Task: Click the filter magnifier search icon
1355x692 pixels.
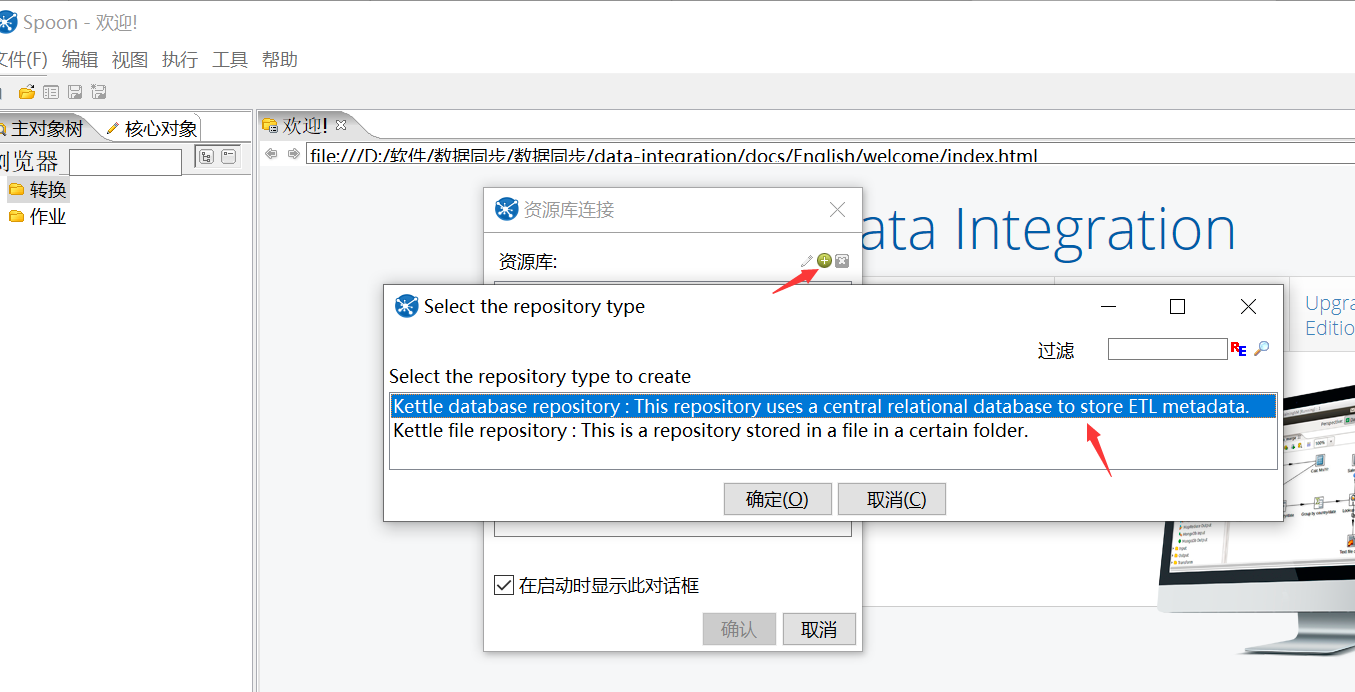Action: (1262, 348)
